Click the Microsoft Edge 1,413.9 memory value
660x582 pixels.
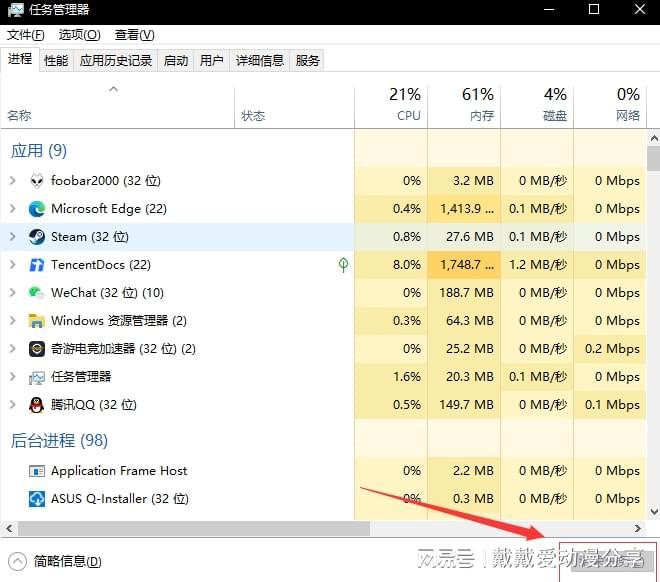click(x=467, y=209)
